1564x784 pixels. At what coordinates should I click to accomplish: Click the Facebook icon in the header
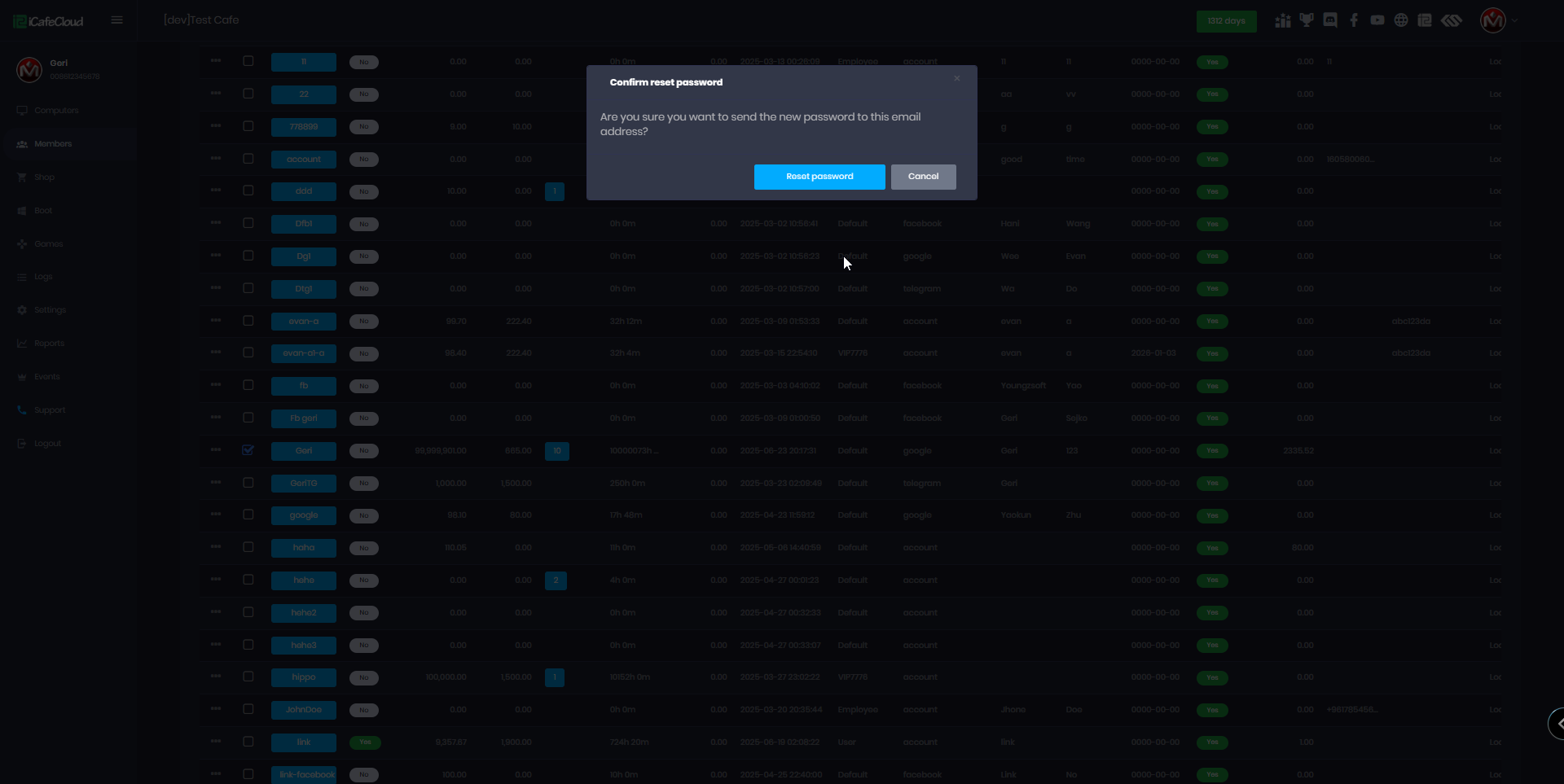click(x=1354, y=20)
